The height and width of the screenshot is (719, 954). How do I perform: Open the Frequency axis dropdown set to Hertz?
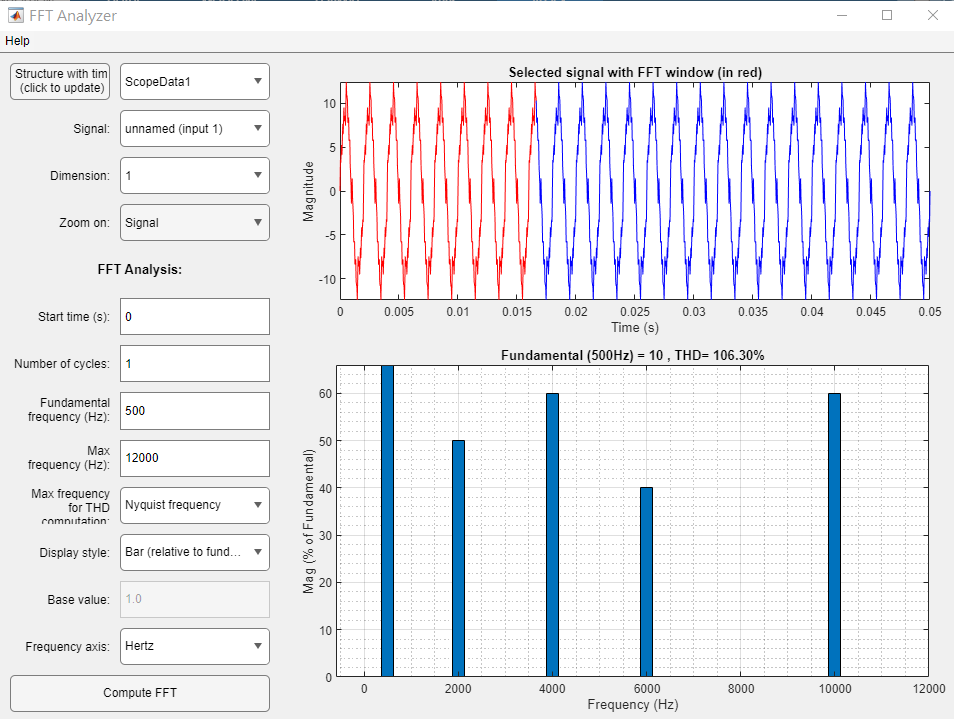(x=195, y=646)
